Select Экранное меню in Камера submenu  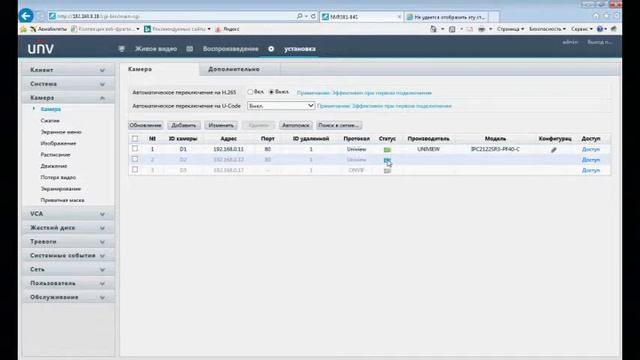point(61,132)
